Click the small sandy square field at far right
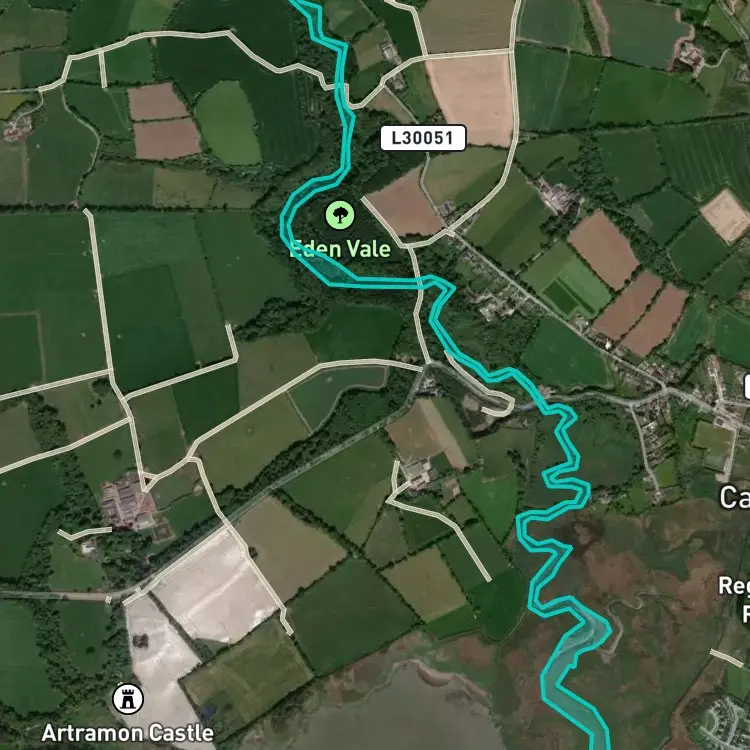Screen dimensions: 750x750 point(726,215)
